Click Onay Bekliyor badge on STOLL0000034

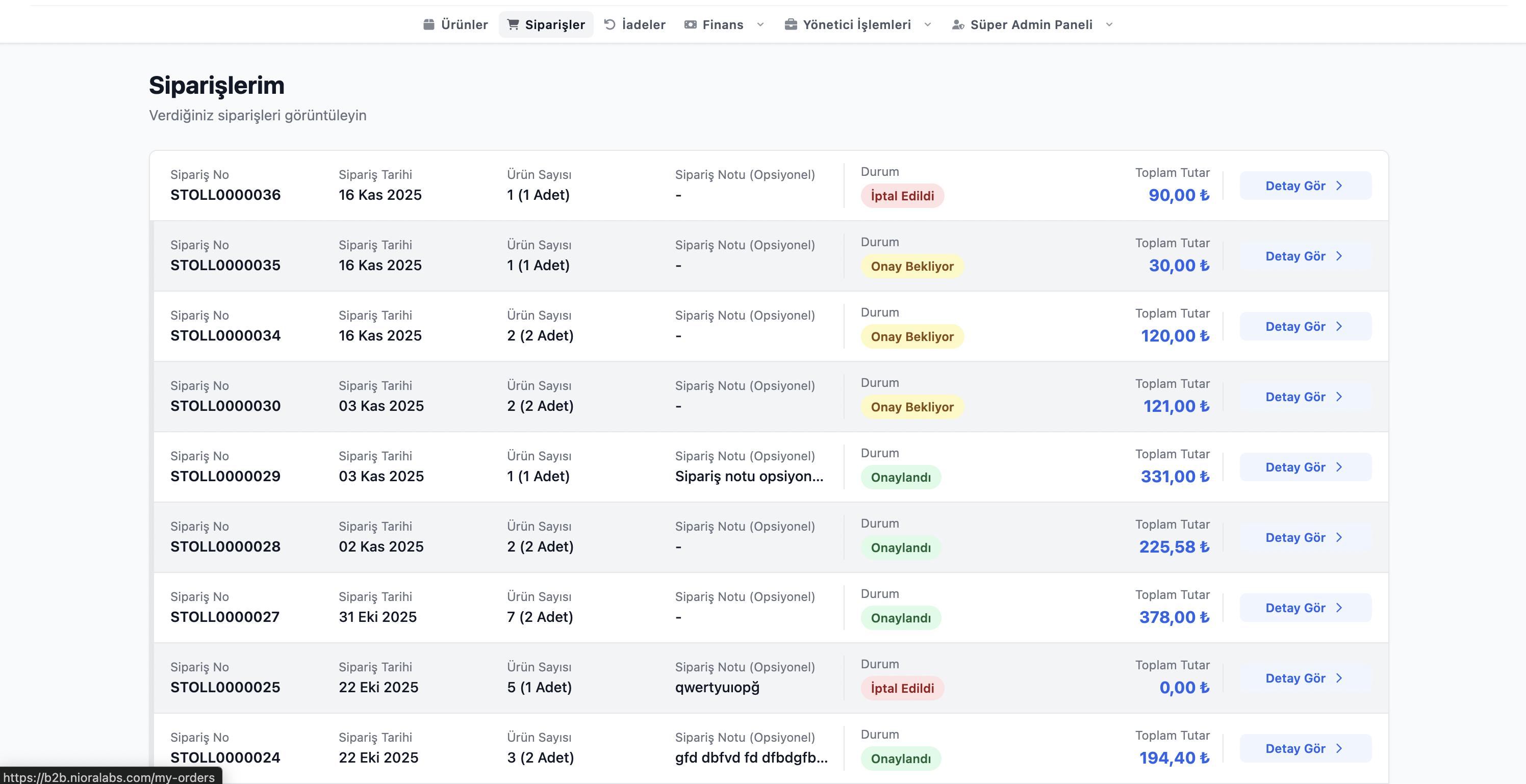pyautogui.click(x=912, y=336)
